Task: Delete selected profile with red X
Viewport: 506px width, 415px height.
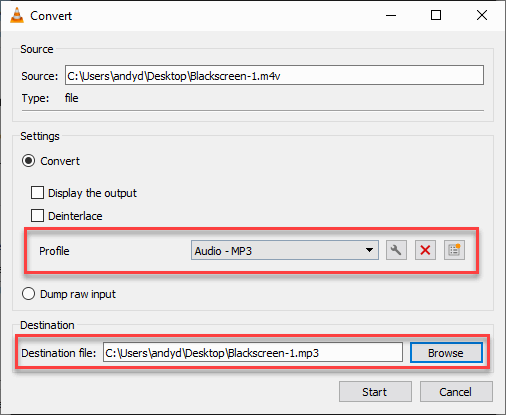Action: (x=425, y=250)
